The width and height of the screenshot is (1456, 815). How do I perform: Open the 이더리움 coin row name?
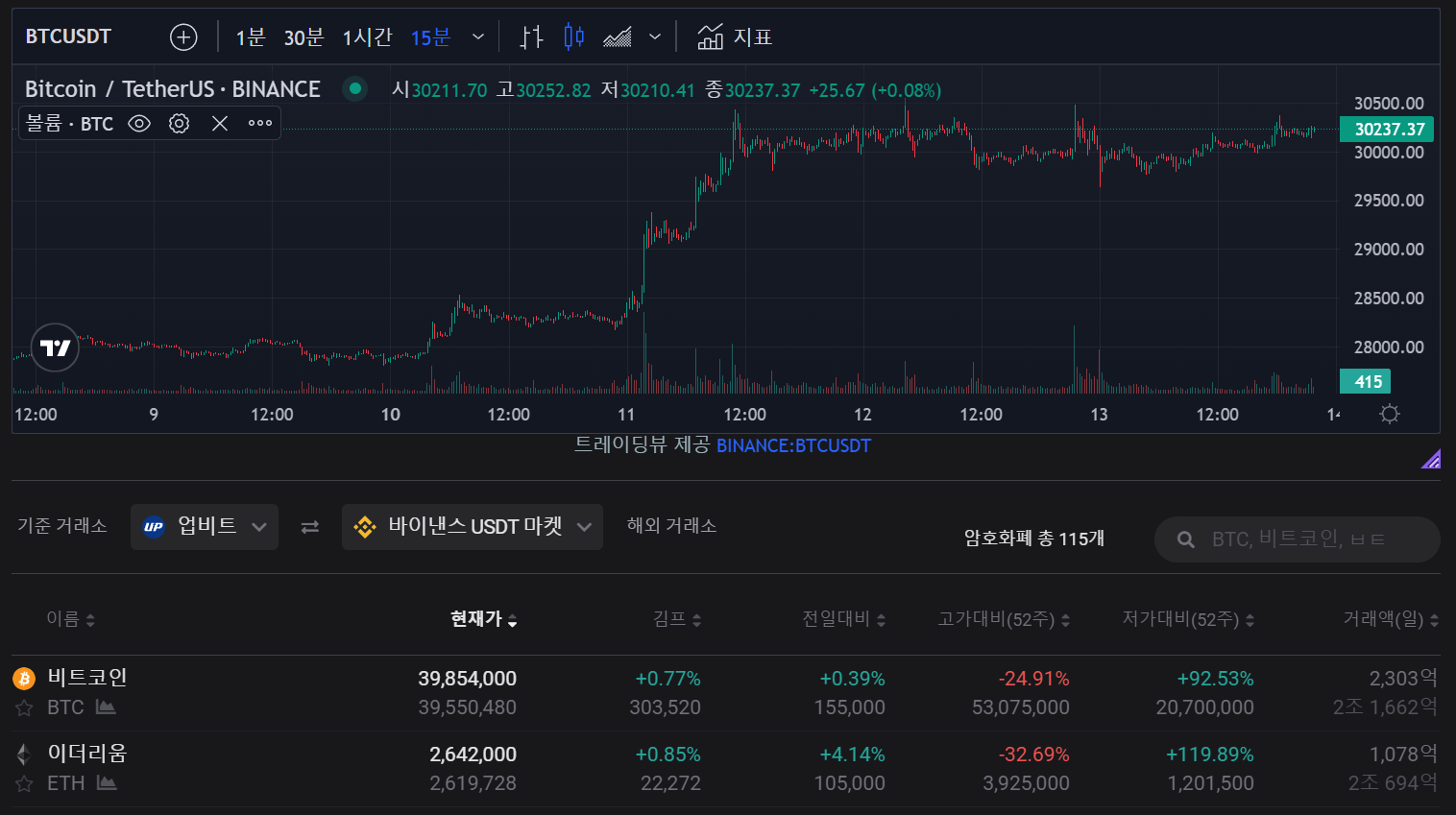tap(87, 754)
